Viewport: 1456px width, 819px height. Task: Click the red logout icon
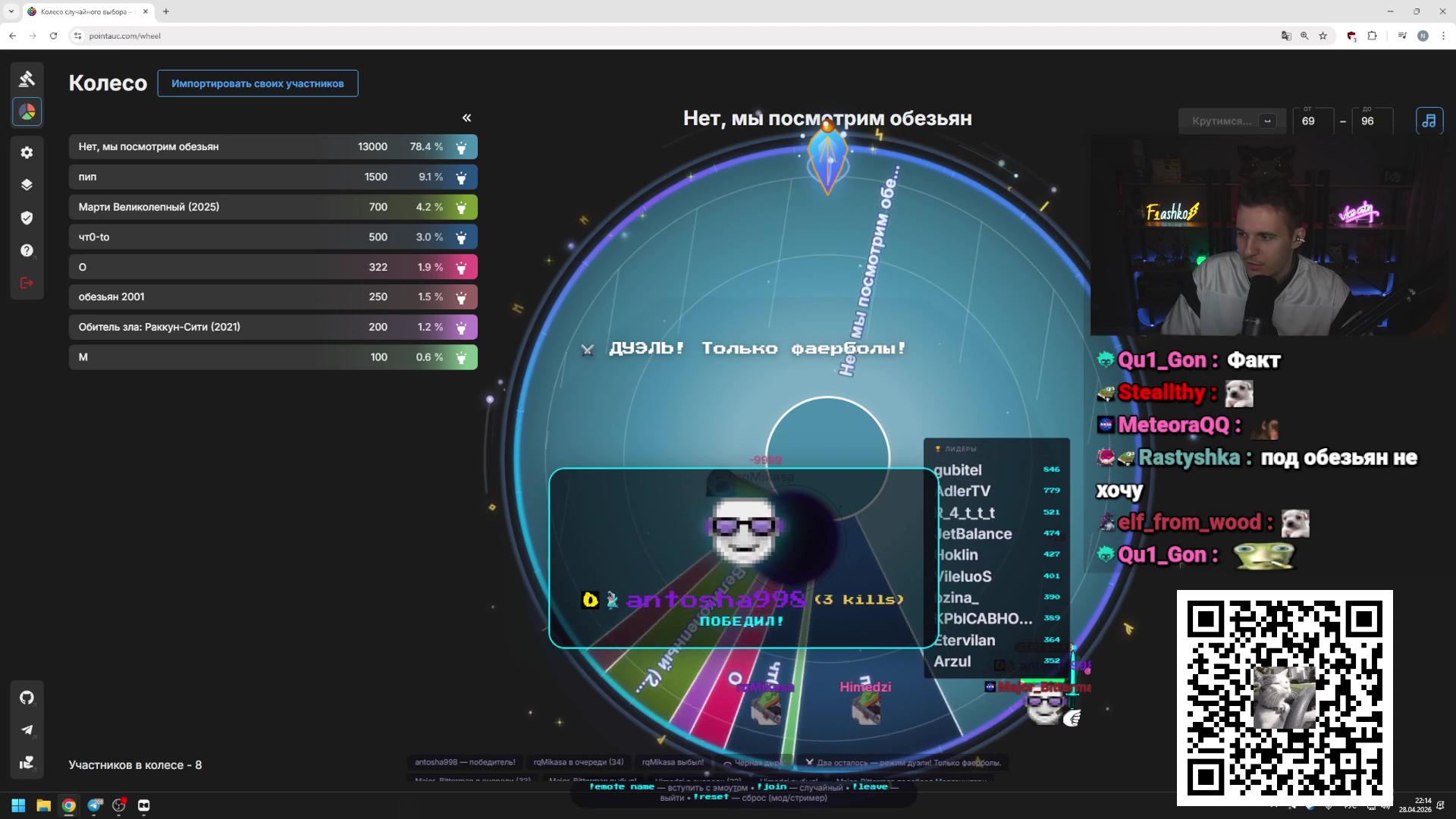[27, 283]
